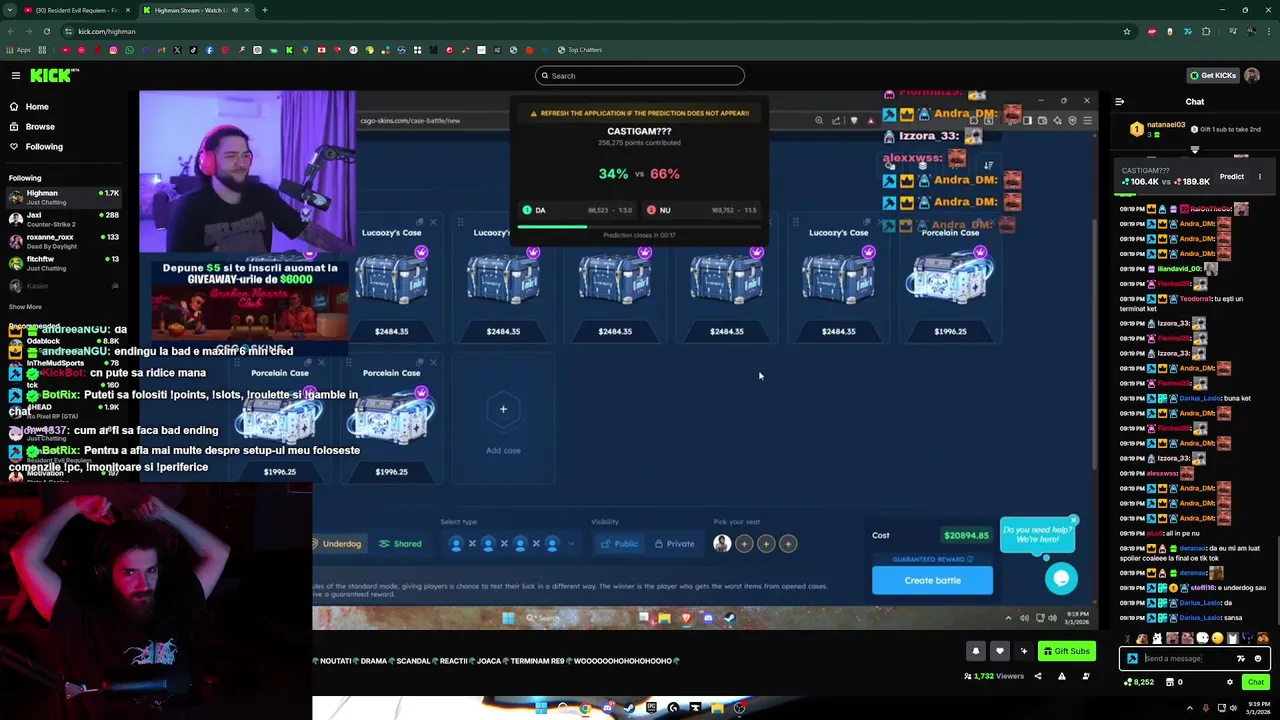
Task: Open Top Chatters bookmark
Action: [x=580, y=50]
